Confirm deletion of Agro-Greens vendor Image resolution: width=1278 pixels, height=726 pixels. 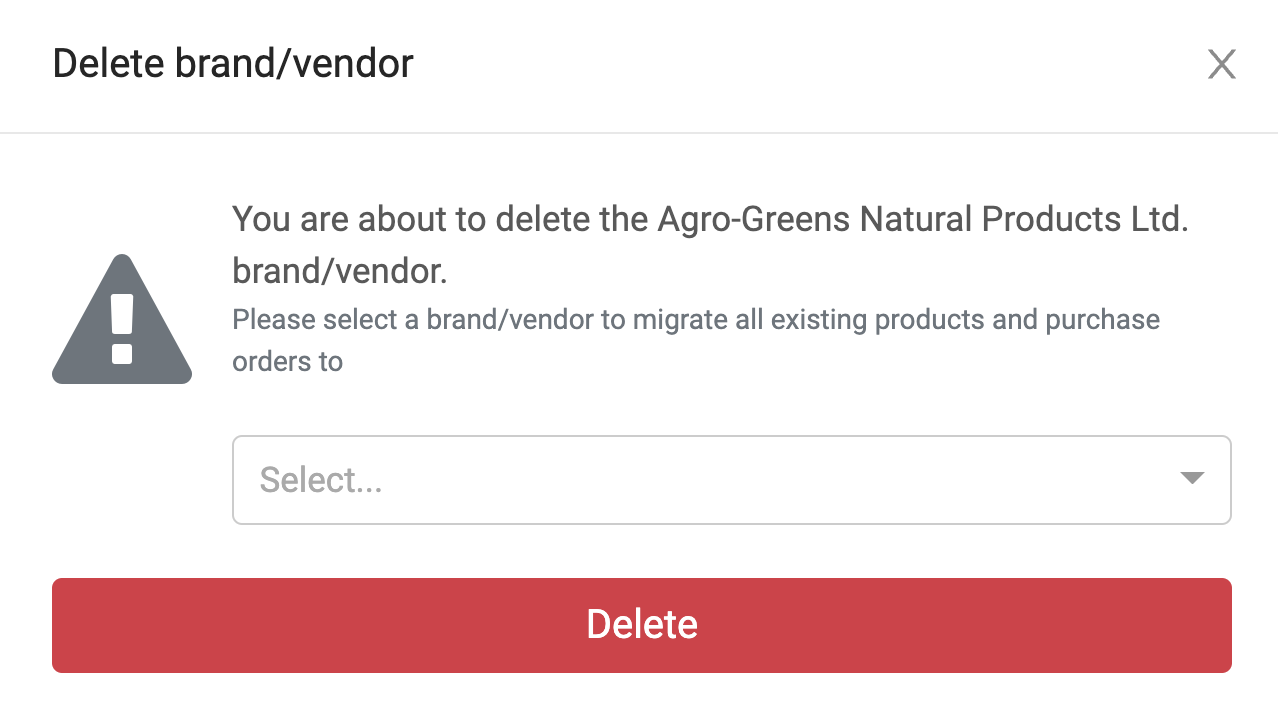641,625
